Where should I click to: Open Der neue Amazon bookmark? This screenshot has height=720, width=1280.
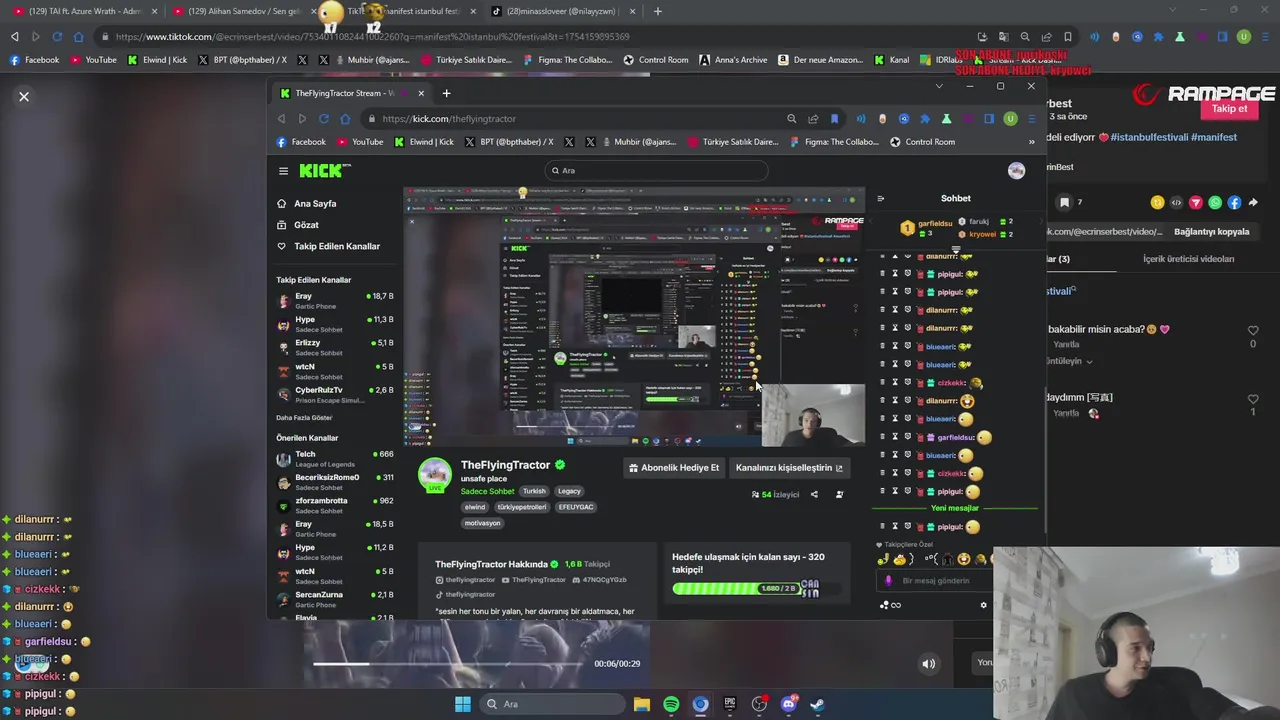click(x=821, y=60)
